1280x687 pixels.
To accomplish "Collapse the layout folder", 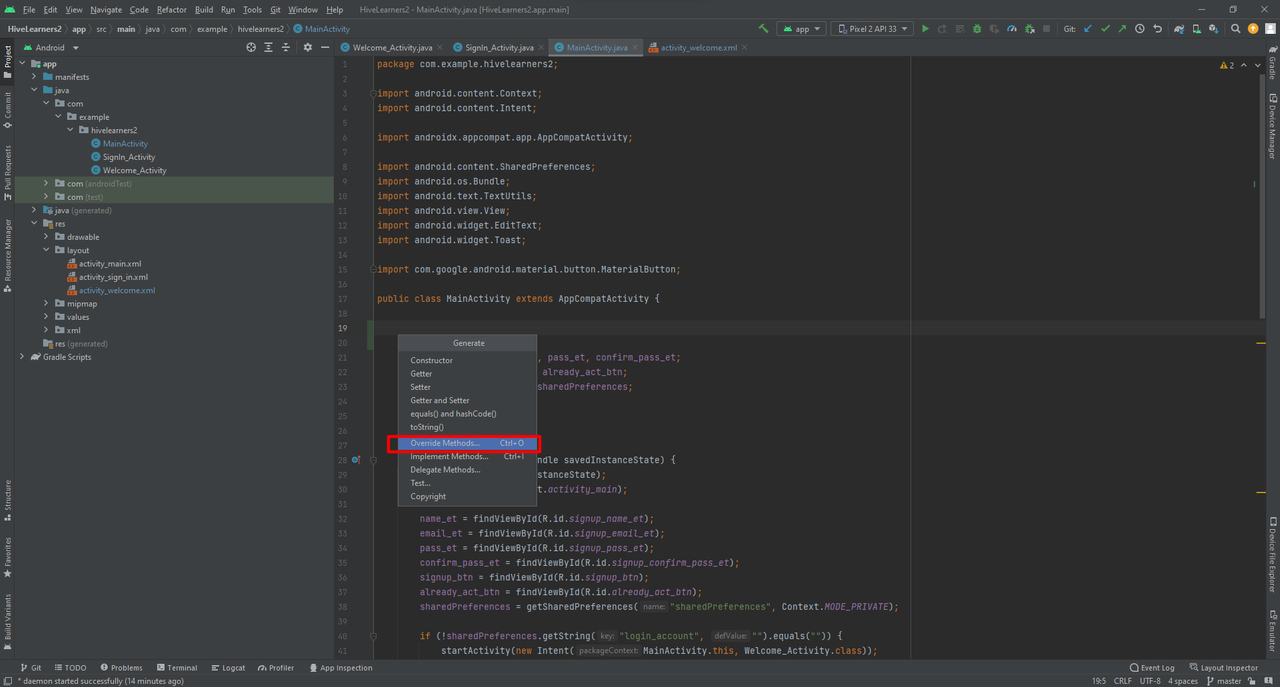I will point(46,250).
